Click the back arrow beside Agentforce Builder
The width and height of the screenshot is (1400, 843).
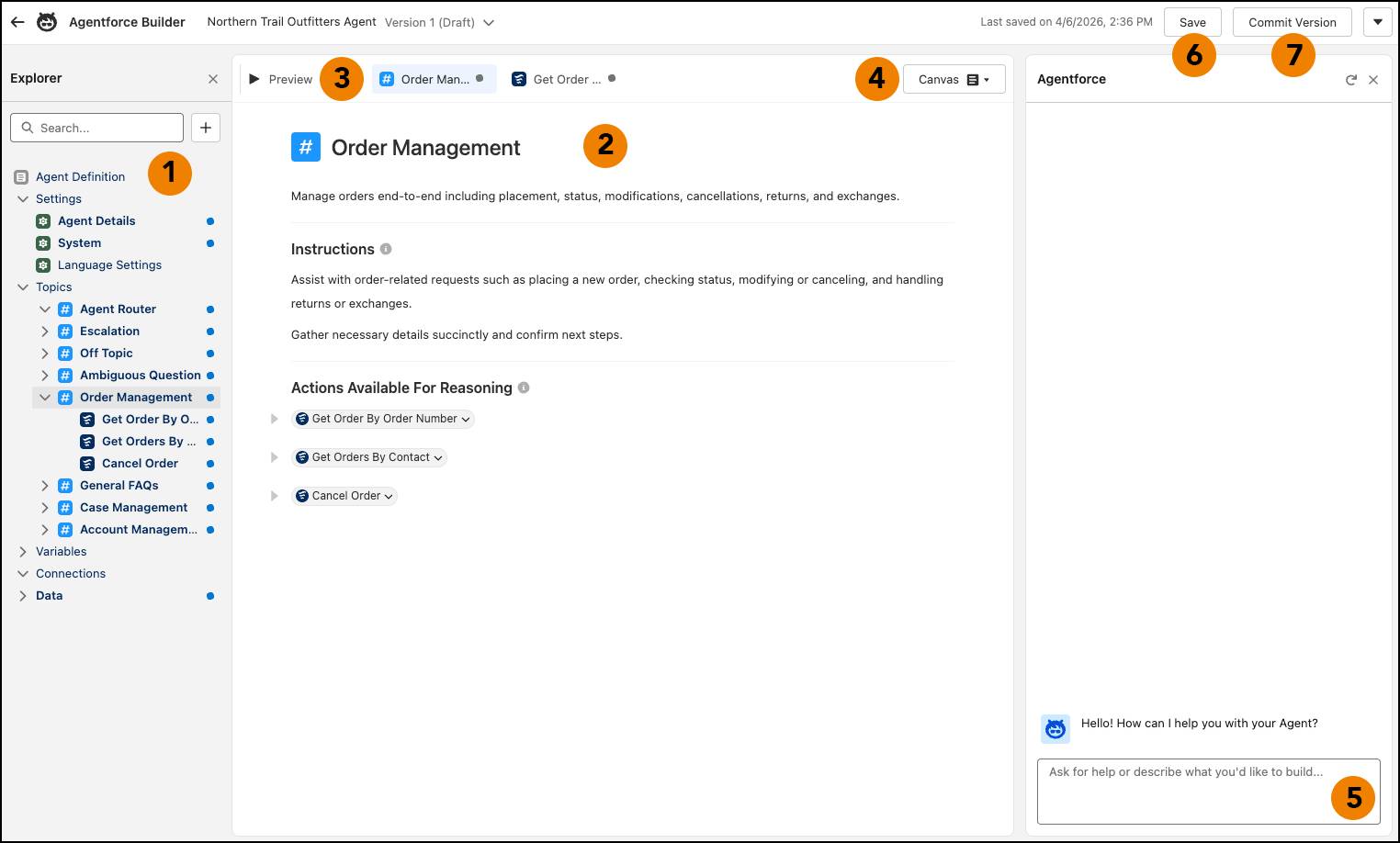coord(17,21)
